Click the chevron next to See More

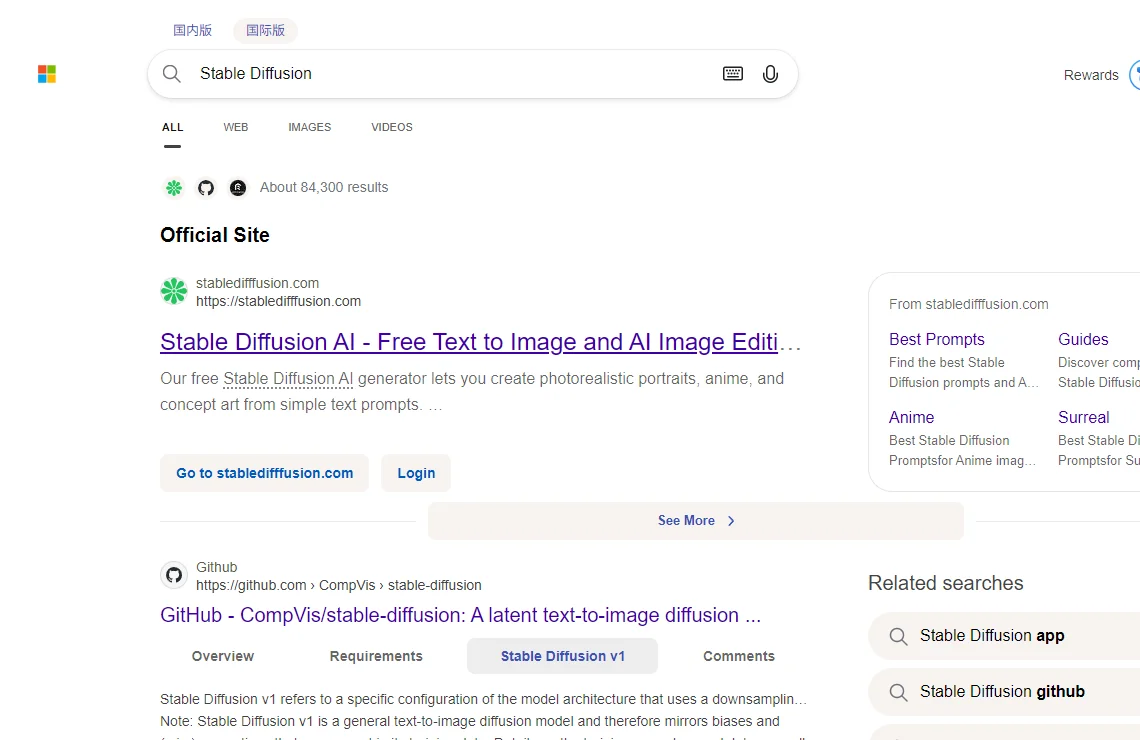(731, 521)
